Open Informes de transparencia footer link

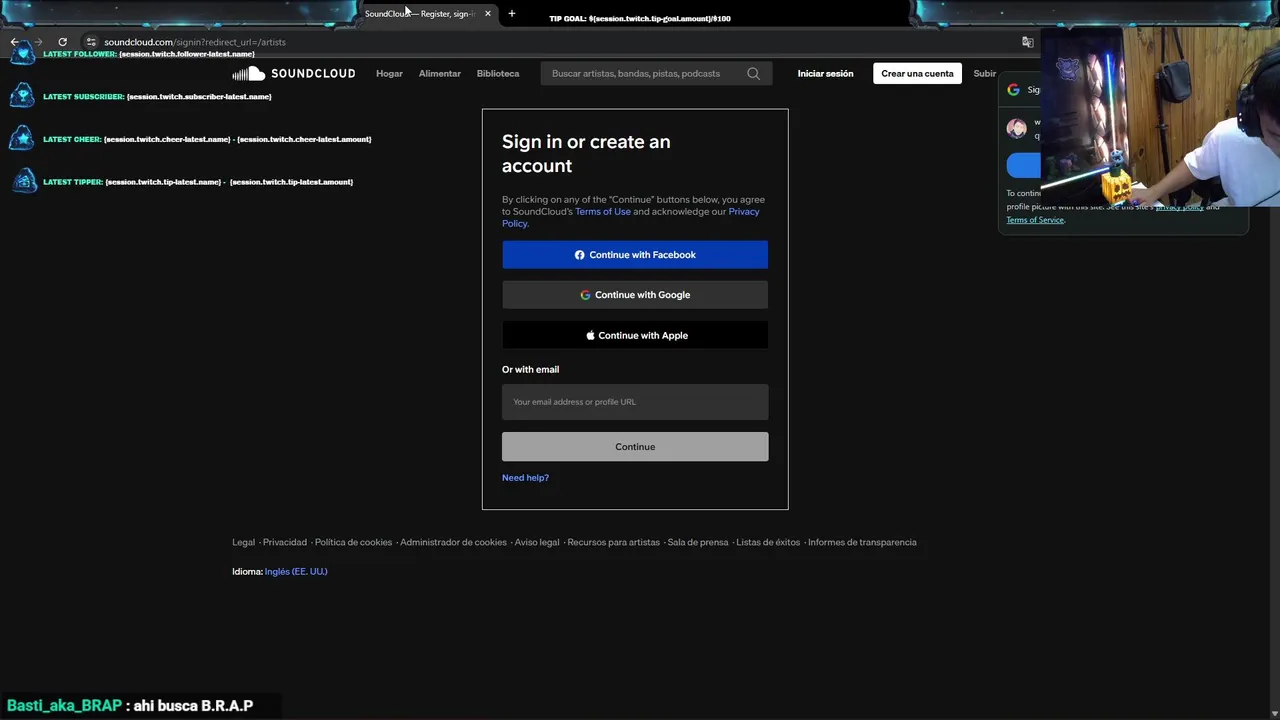(862, 542)
